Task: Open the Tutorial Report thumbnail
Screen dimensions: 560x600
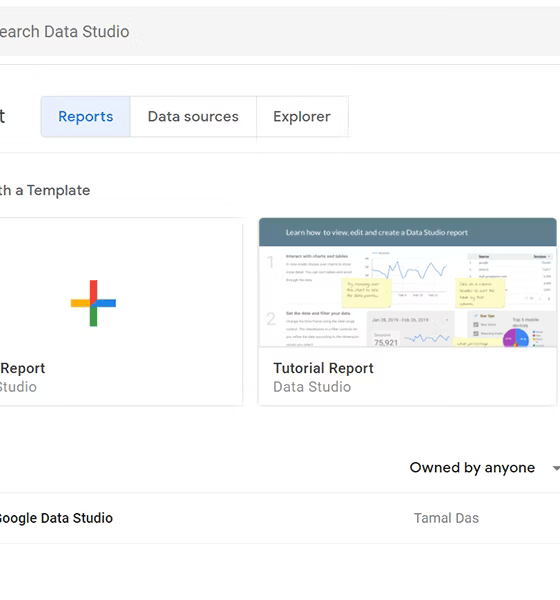Action: pos(408,282)
